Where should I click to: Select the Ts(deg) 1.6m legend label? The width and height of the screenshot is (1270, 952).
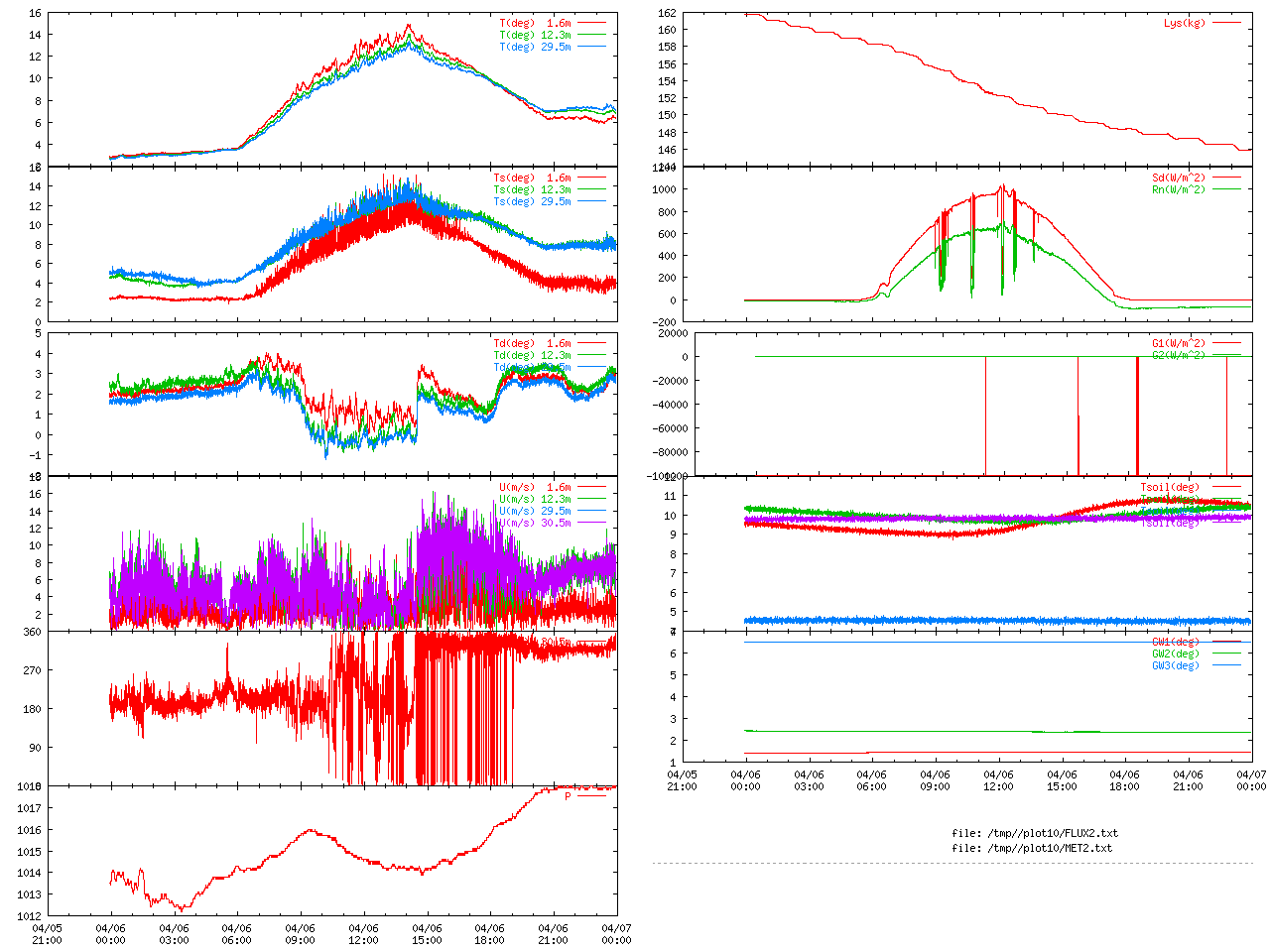[x=532, y=178]
